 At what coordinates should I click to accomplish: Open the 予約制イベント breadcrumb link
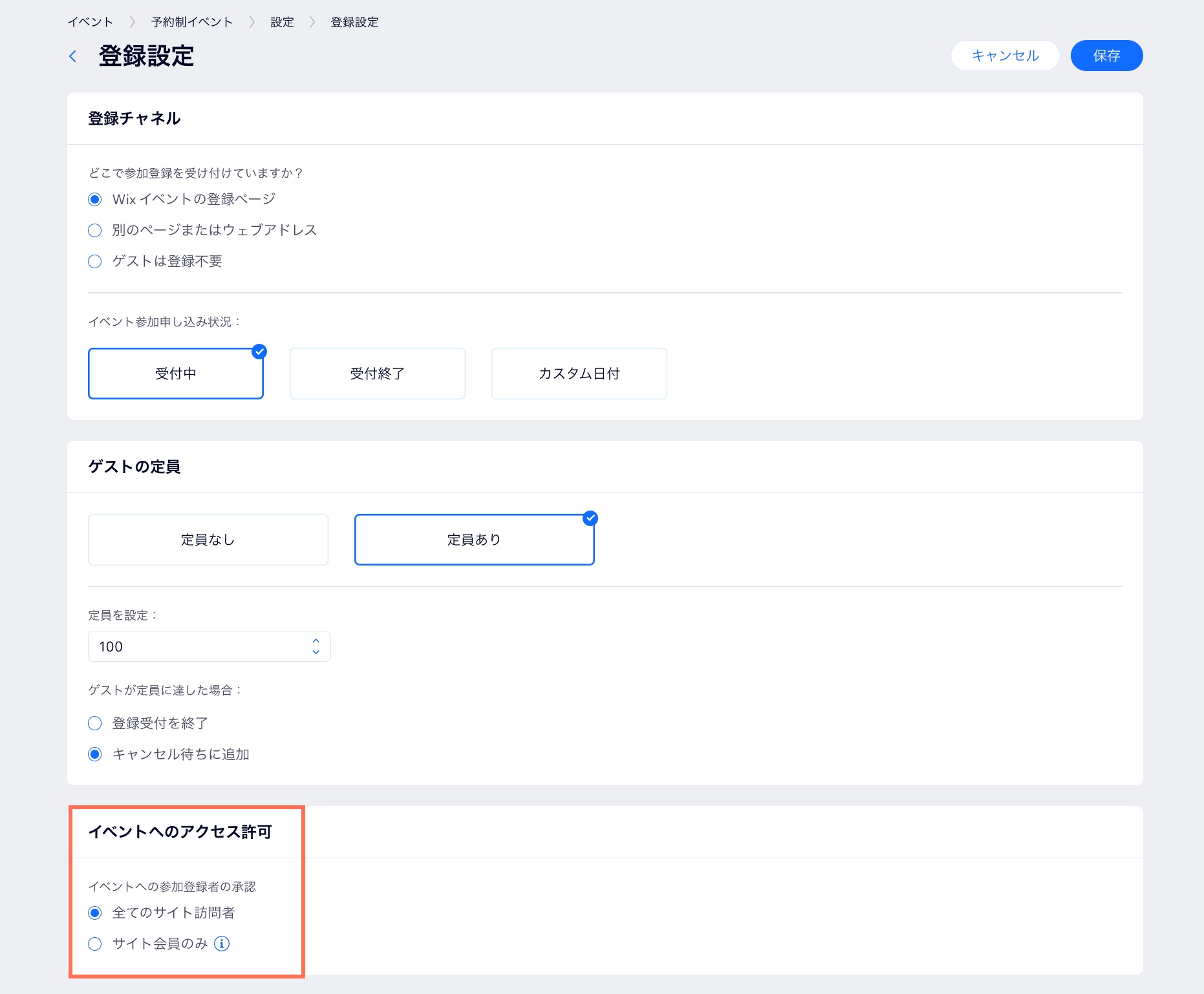click(x=192, y=22)
